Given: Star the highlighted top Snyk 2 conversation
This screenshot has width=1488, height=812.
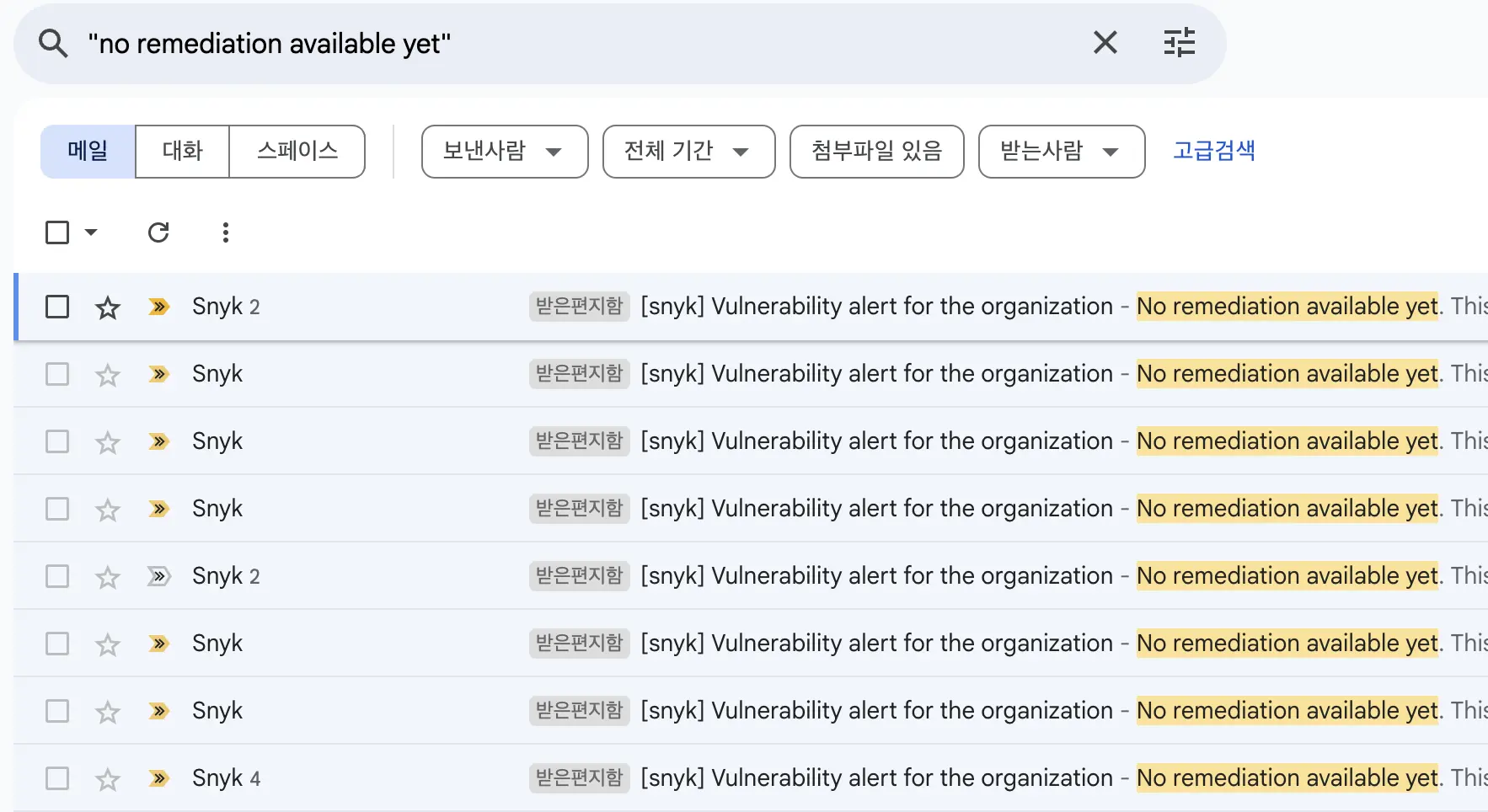Looking at the screenshot, I should click(108, 307).
